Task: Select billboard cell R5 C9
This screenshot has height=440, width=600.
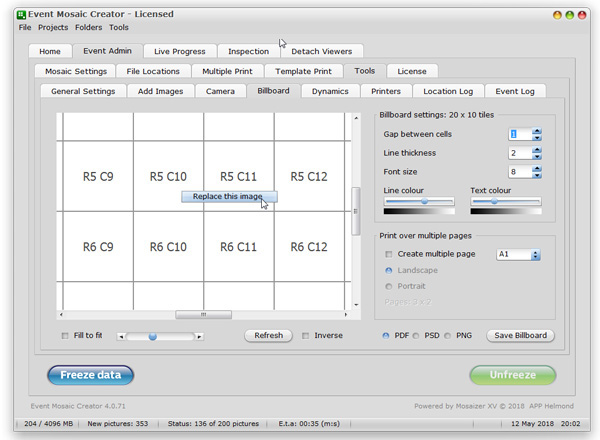Action: (98, 176)
